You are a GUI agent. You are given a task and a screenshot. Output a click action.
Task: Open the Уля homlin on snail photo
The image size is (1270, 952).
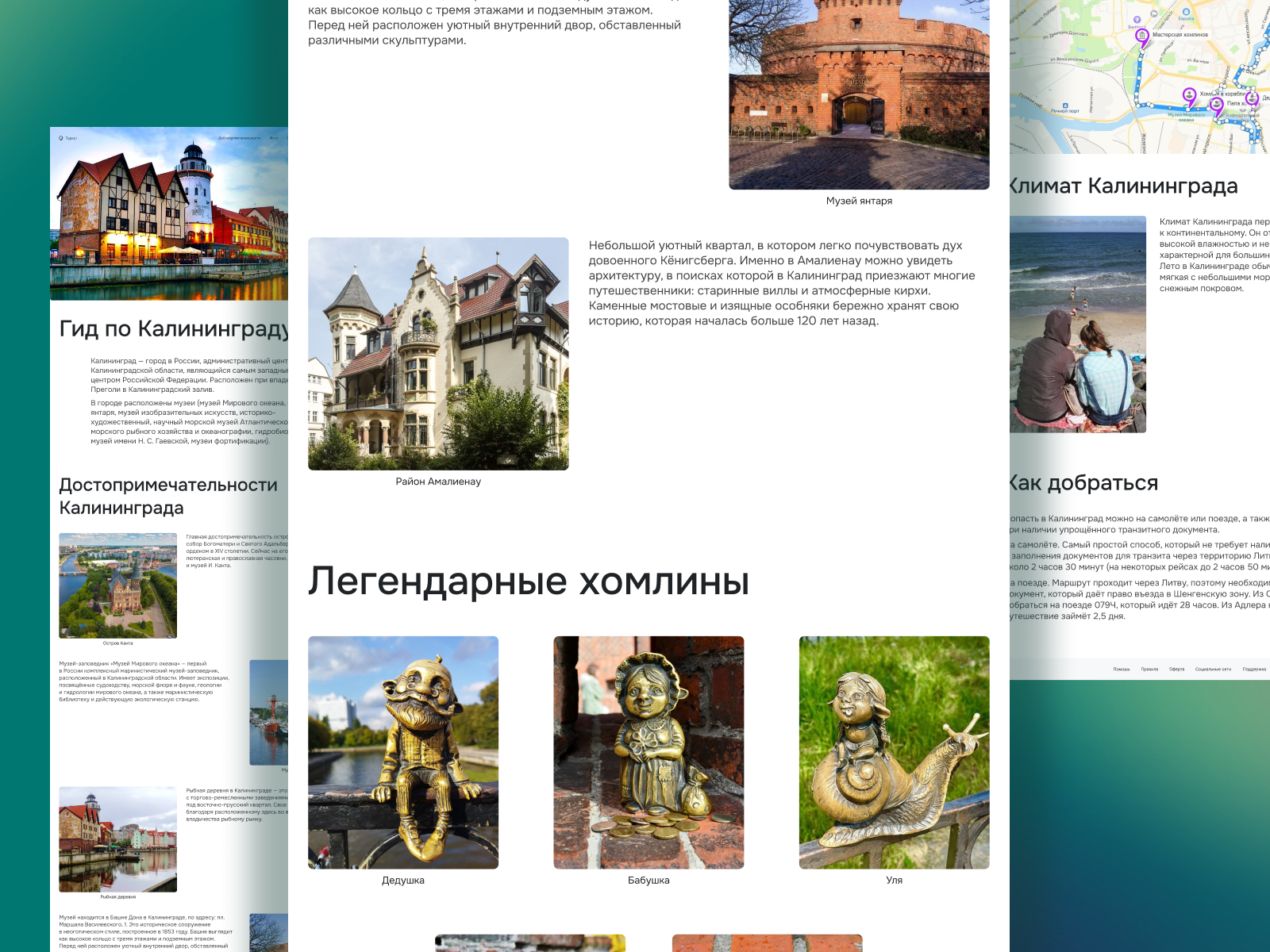tap(894, 752)
